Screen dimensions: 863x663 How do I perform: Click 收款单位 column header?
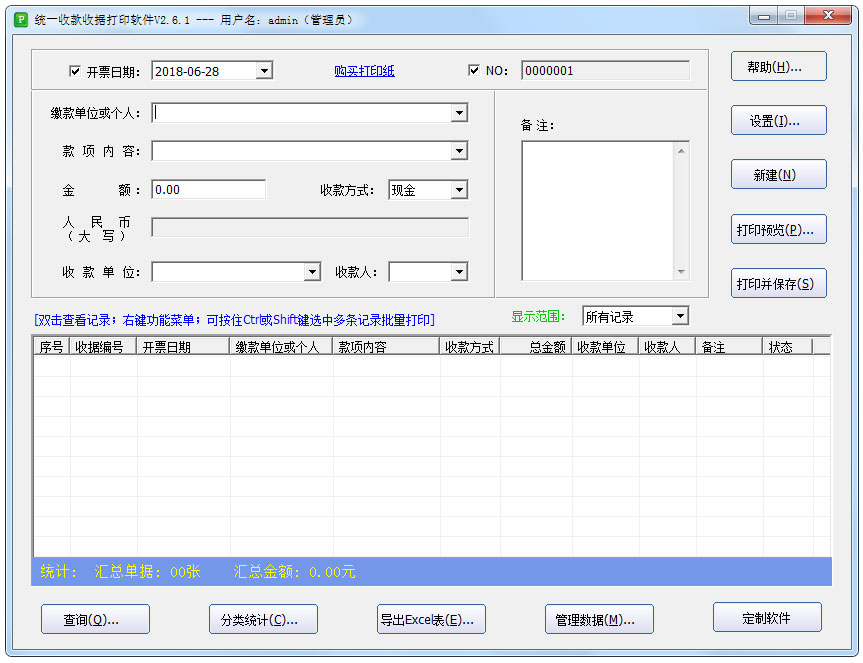click(605, 347)
